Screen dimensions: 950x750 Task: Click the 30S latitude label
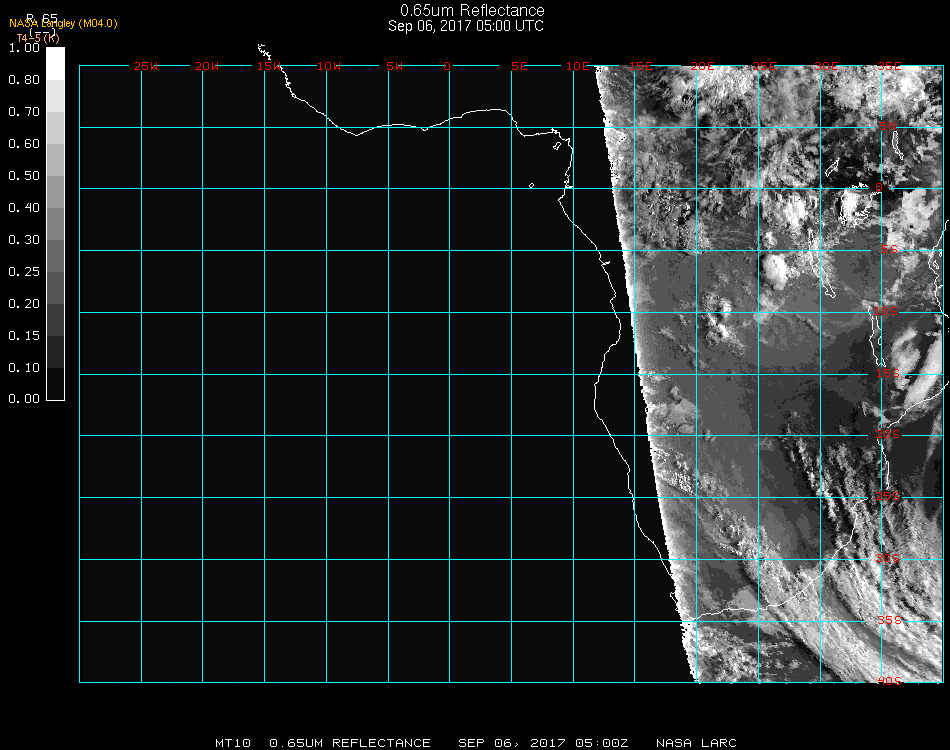pyautogui.click(x=888, y=558)
